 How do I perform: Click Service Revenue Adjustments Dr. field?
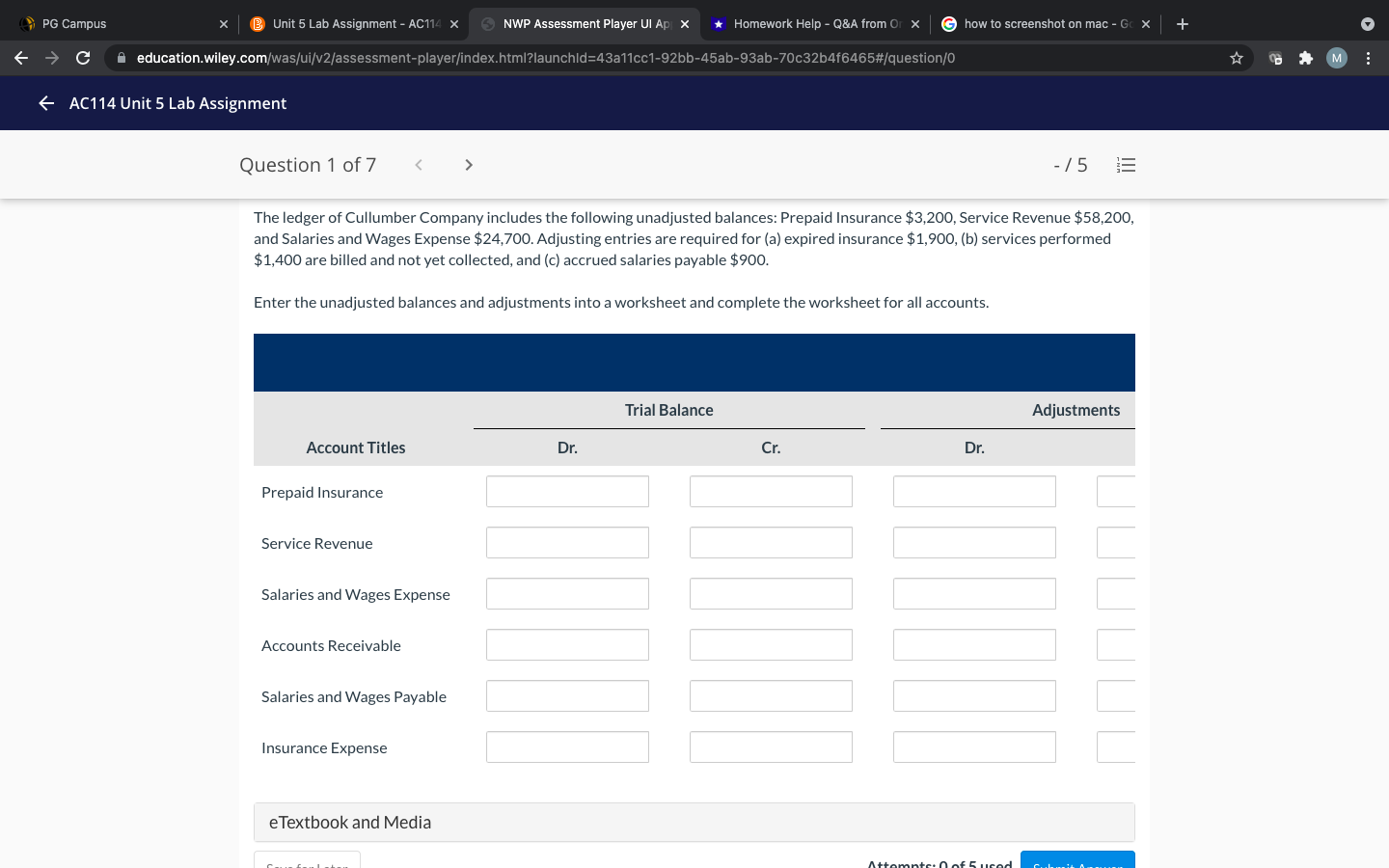pyautogui.click(x=974, y=543)
